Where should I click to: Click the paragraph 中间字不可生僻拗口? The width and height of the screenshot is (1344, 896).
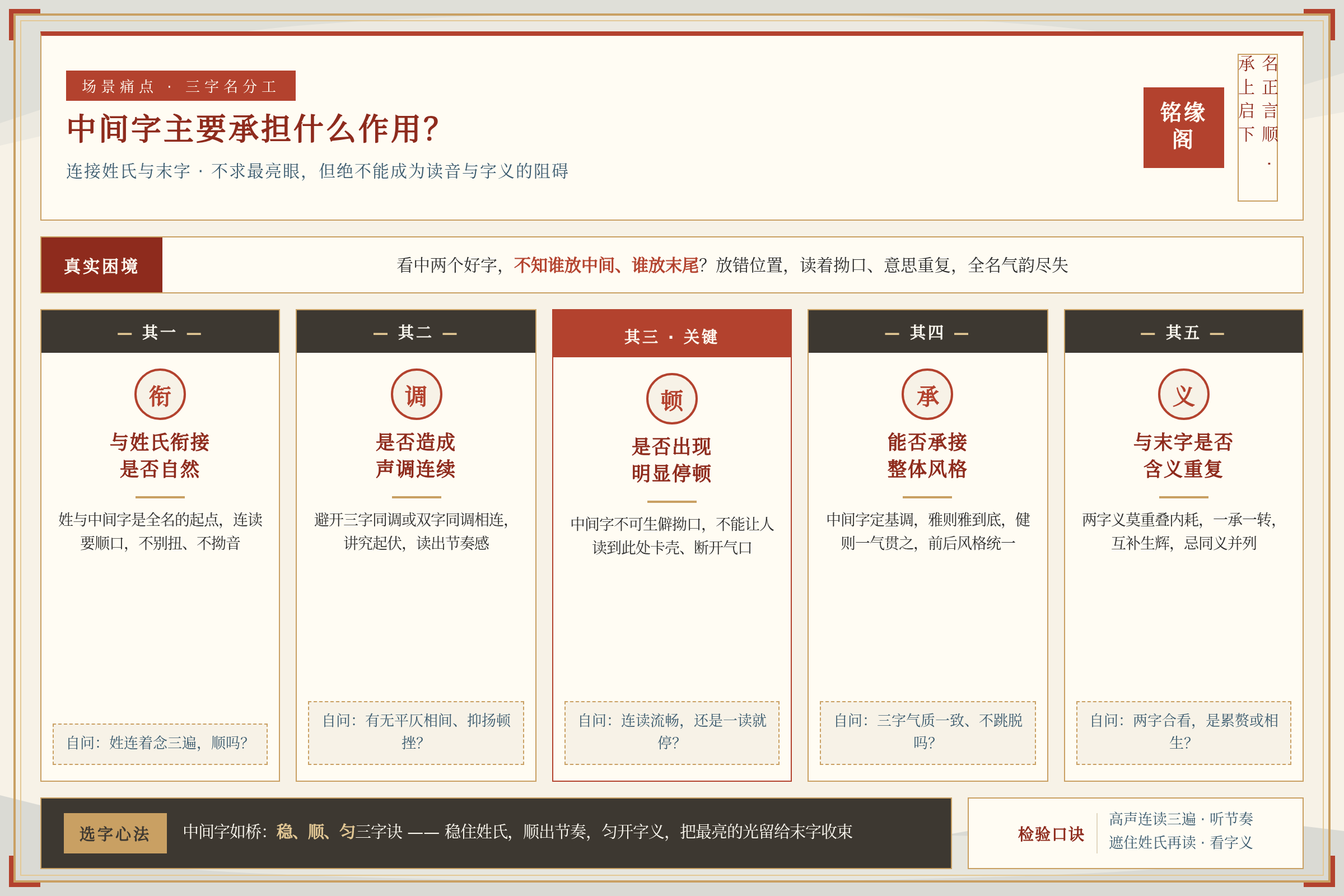[672, 535]
